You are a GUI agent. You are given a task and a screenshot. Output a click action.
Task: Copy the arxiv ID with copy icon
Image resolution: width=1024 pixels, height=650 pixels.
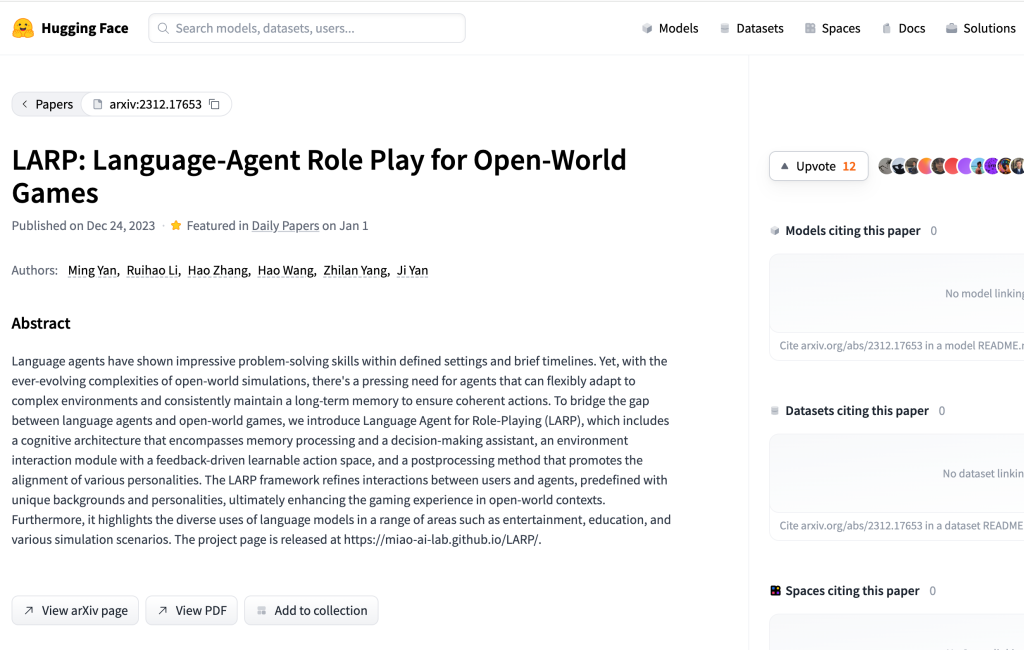(214, 104)
